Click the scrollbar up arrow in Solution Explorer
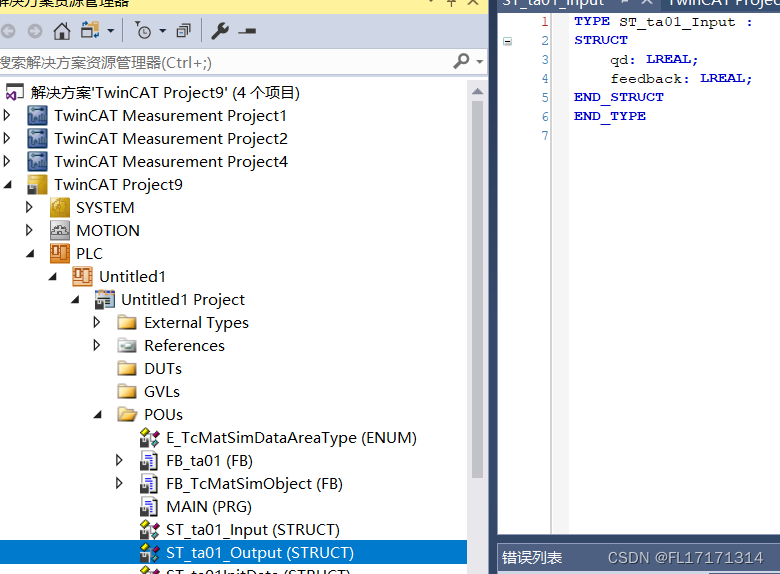The width and height of the screenshot is (780, 574). [477, 92]
